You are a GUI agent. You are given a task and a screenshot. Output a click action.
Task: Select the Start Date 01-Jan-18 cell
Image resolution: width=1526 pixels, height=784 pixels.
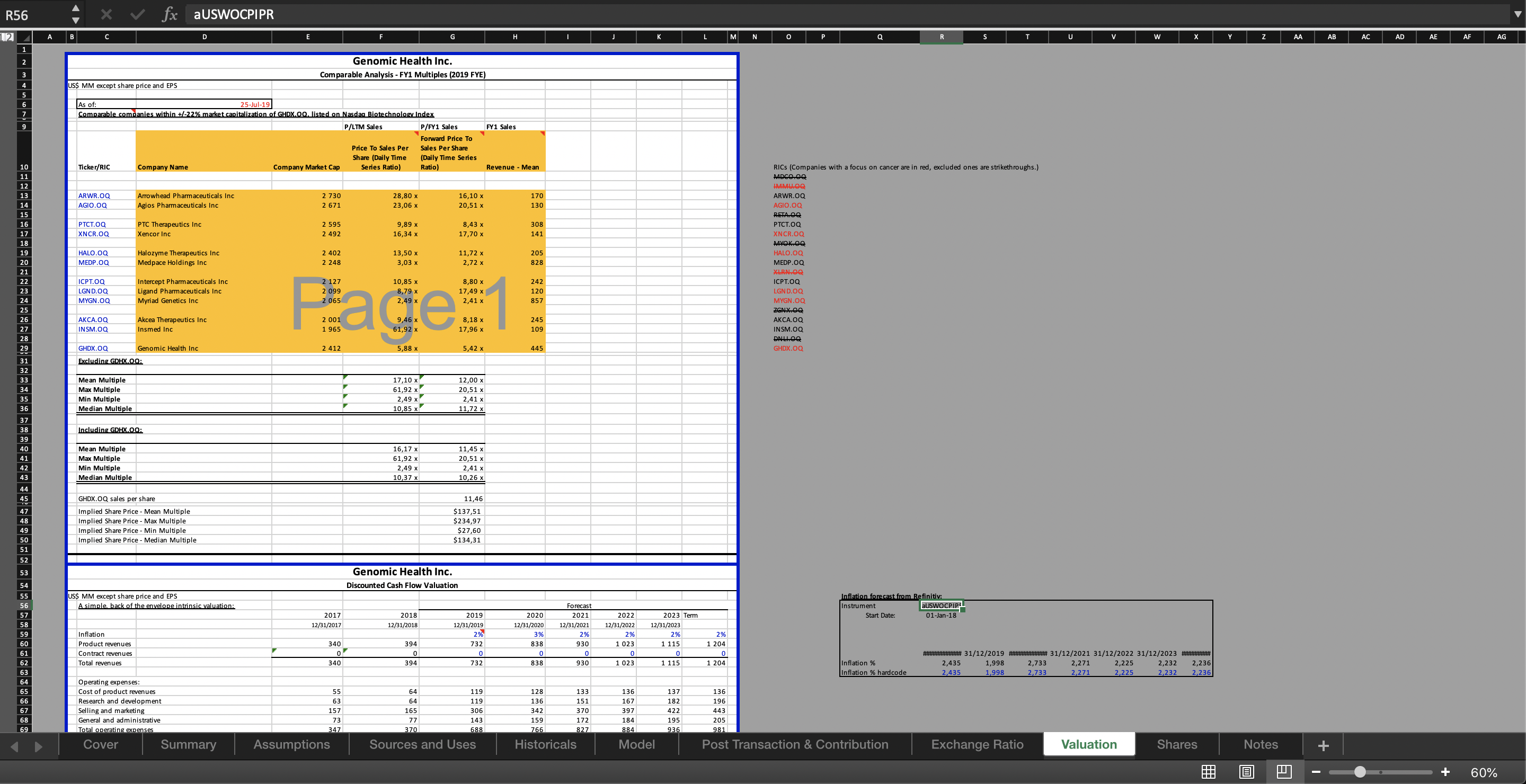click(942, 615)
